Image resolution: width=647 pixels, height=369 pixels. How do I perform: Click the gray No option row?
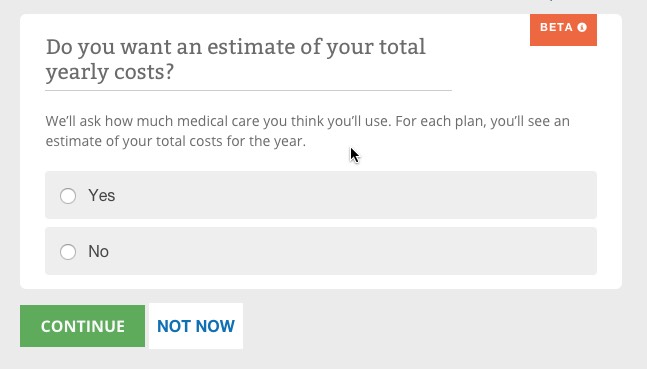321,251
